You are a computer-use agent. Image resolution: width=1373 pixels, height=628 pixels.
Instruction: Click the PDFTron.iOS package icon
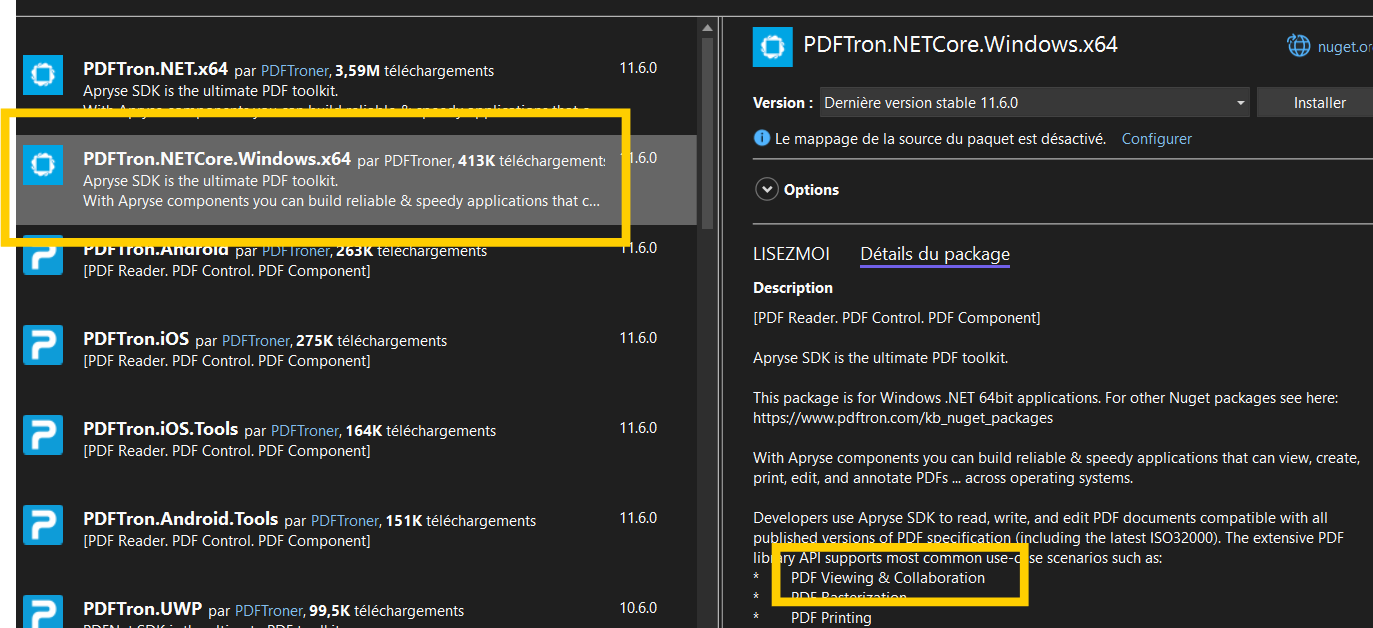pyautogui.click(x=43, y=345)
